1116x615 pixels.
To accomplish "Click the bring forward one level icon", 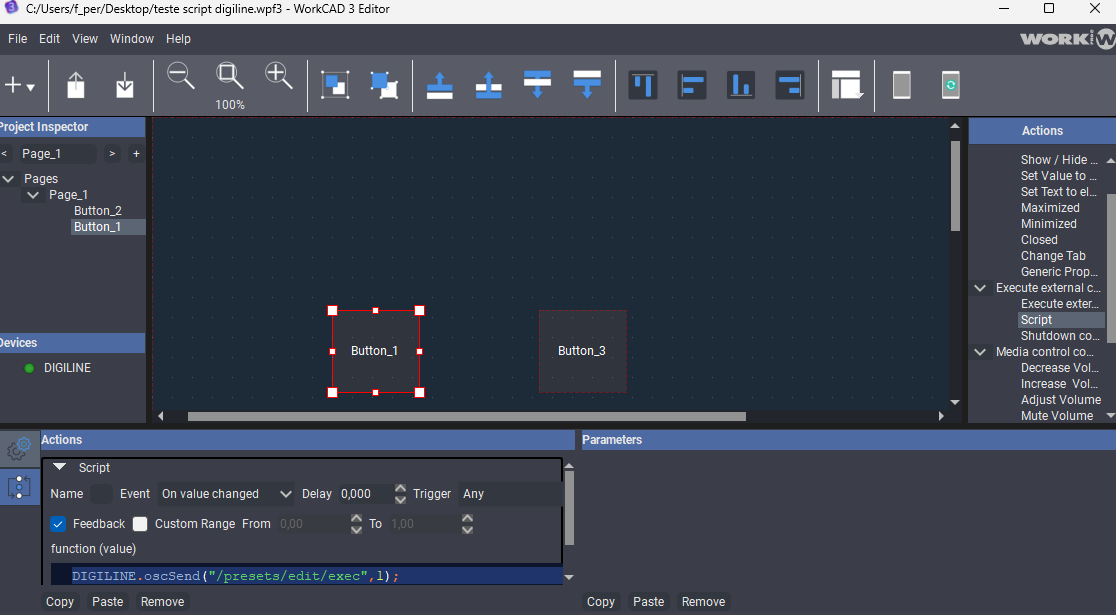I will tap(489, 85).
